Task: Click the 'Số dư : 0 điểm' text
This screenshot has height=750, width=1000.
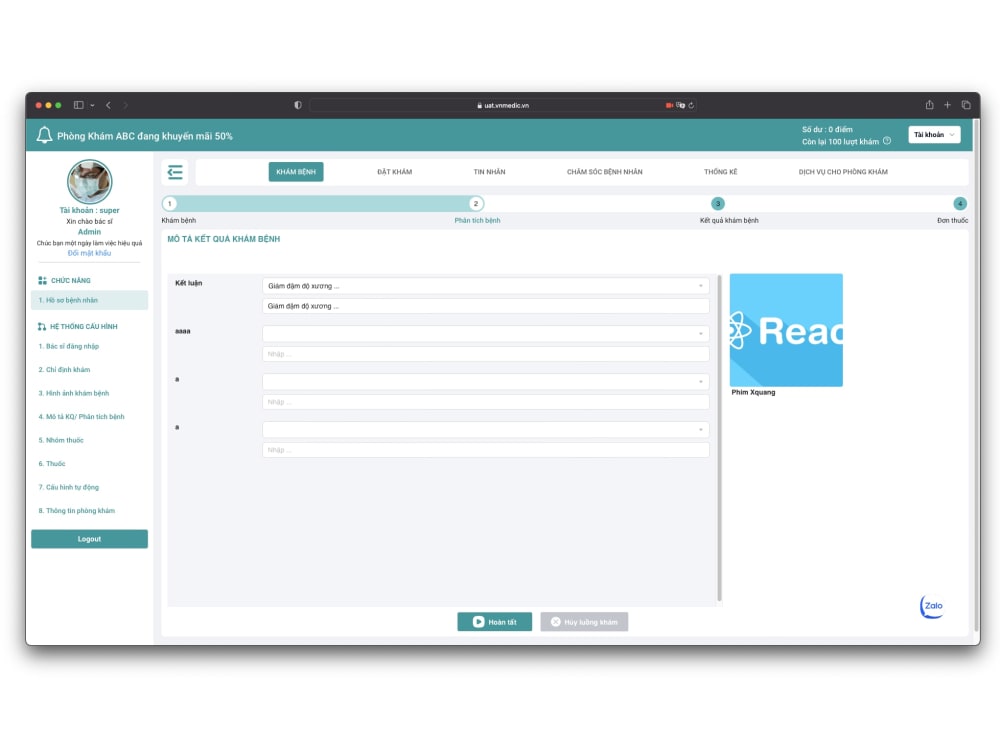Action: 827,129
